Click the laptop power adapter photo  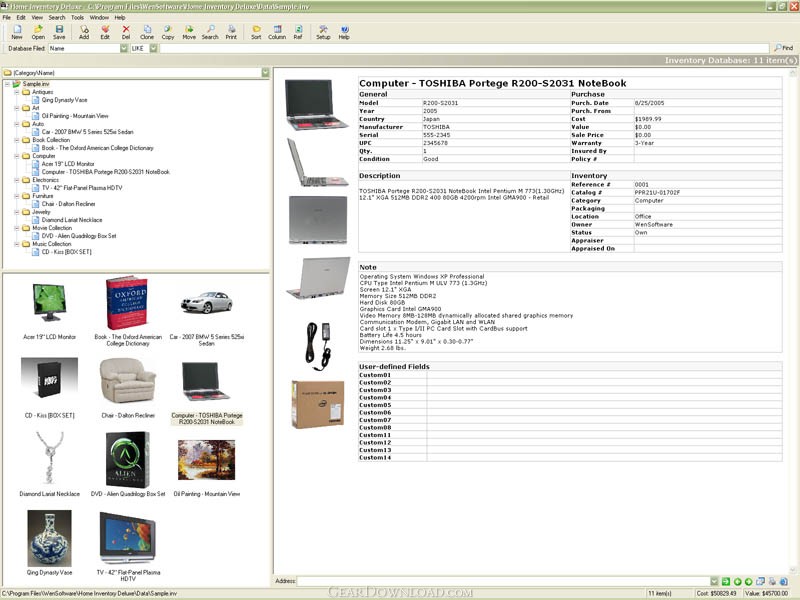pyautogui.click(x=318, y=346)
